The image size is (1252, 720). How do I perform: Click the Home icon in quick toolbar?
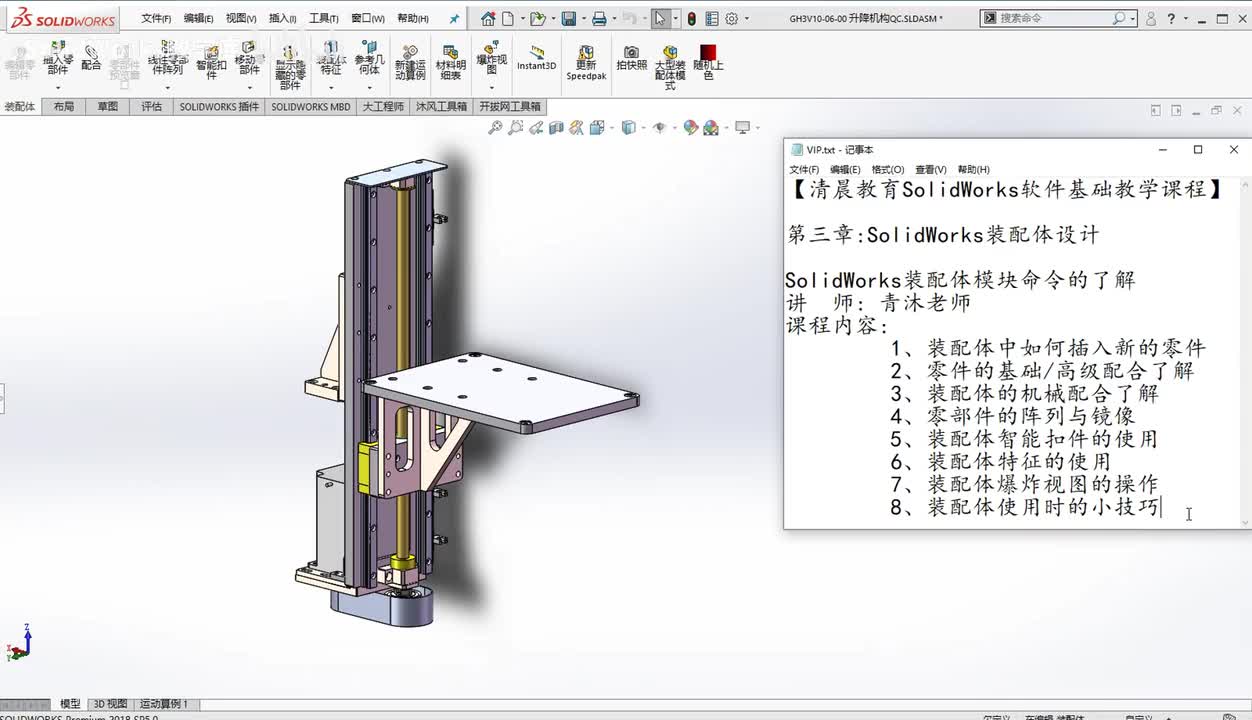488,18
